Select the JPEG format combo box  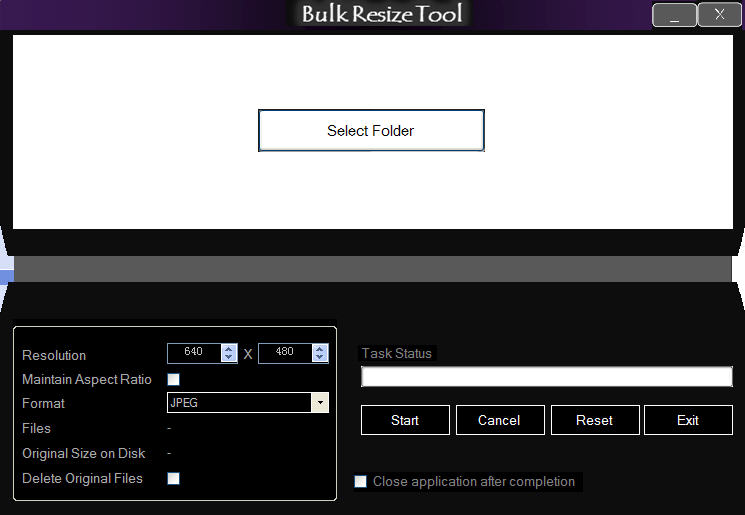(238, 403)
